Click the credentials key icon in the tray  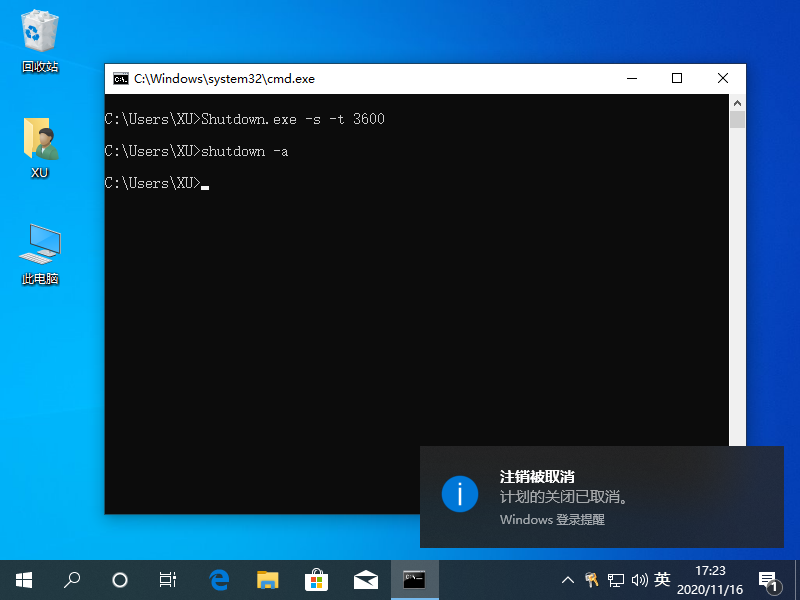point(592,580)
